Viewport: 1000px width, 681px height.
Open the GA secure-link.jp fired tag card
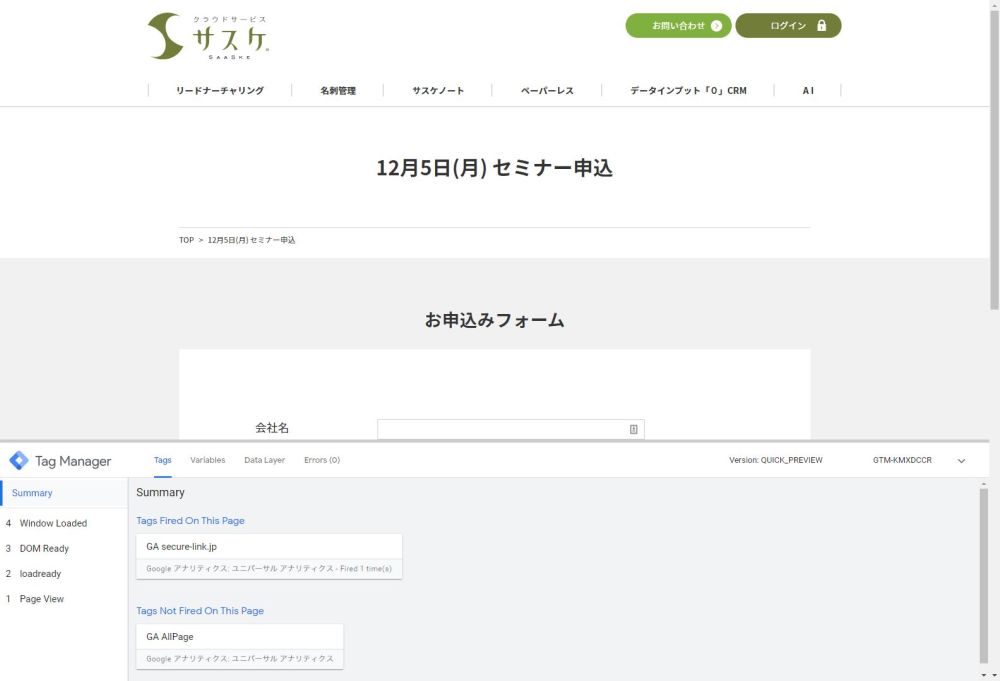coord(269,556)
